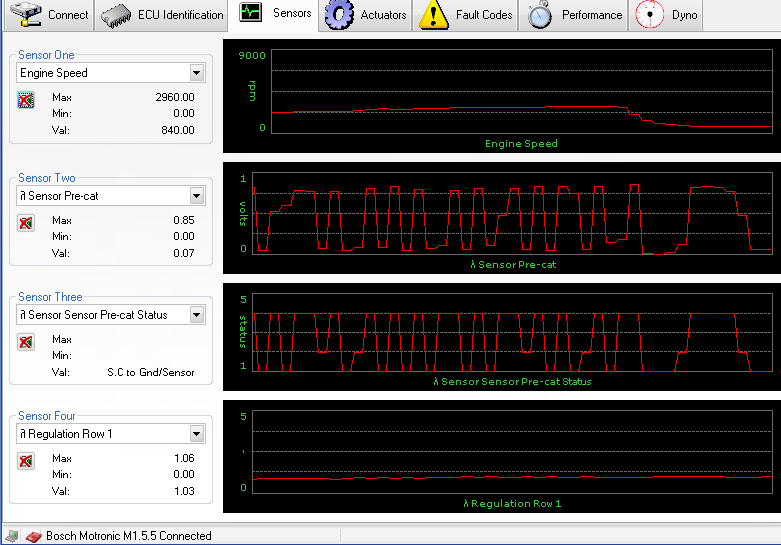The width and height of the screenshot is (781, 545).
Task: Click the Dyno gauge icon
Action: coord(652,14)
